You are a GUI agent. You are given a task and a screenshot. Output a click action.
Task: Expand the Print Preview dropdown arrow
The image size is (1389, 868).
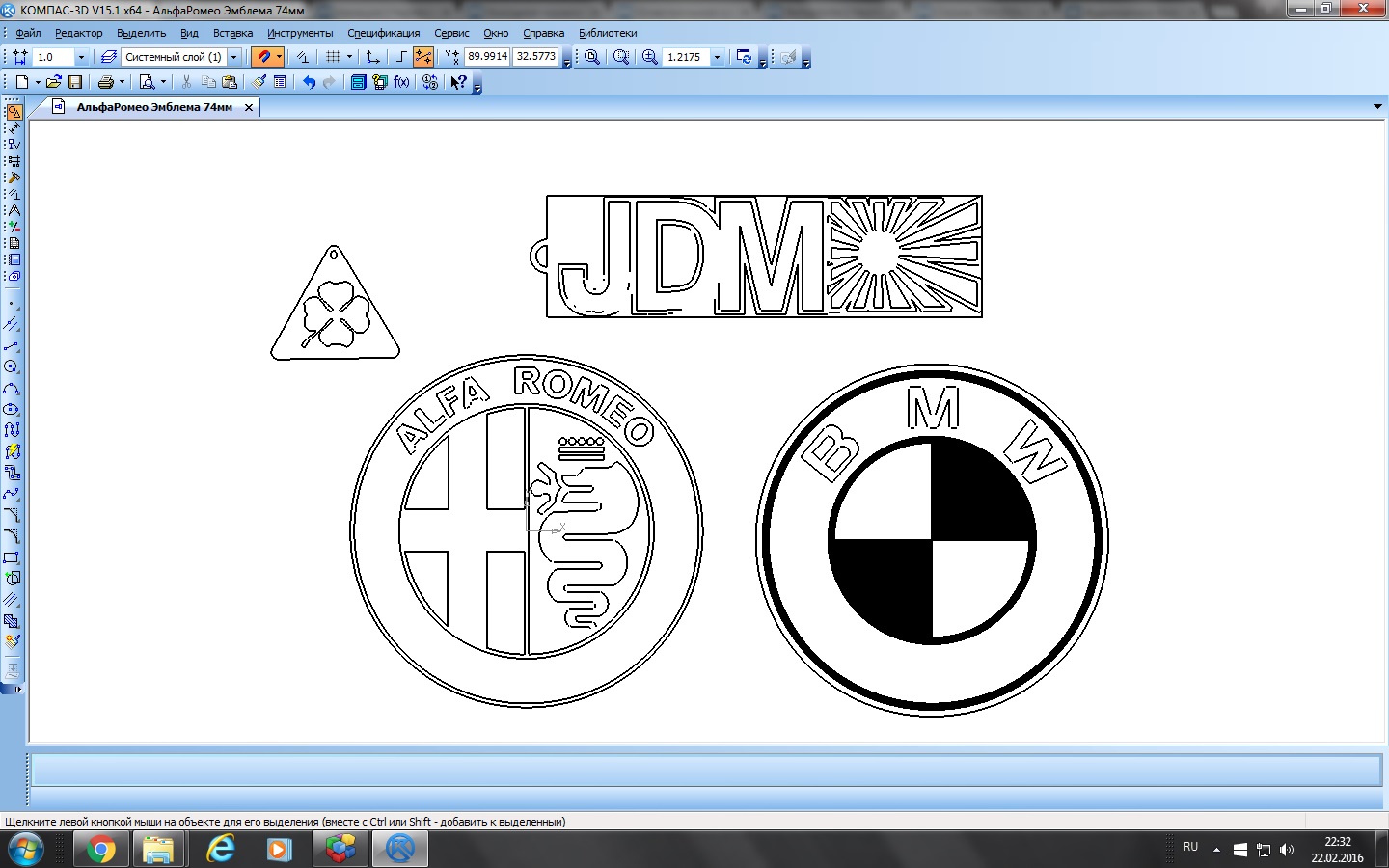[x=163, y=82]
